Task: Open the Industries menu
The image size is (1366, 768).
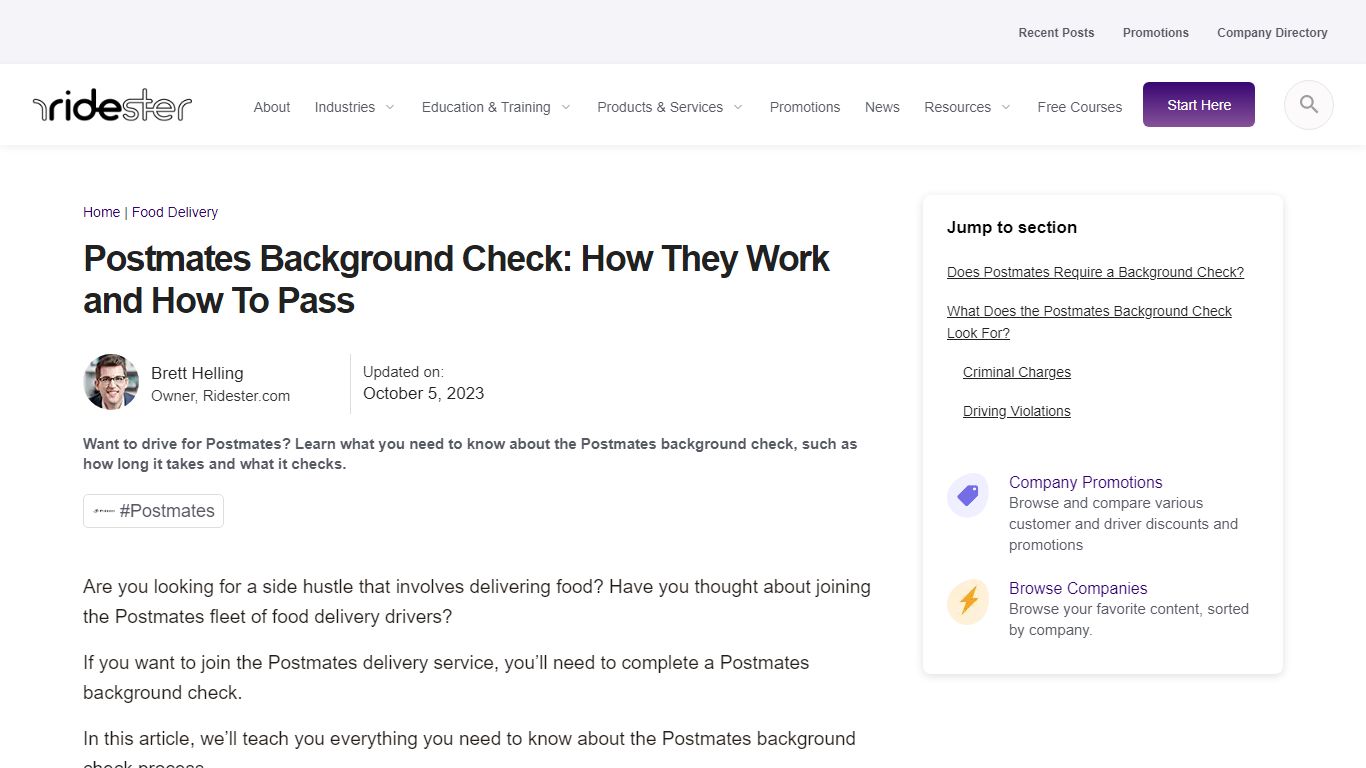Action: [x=345, y=107]
